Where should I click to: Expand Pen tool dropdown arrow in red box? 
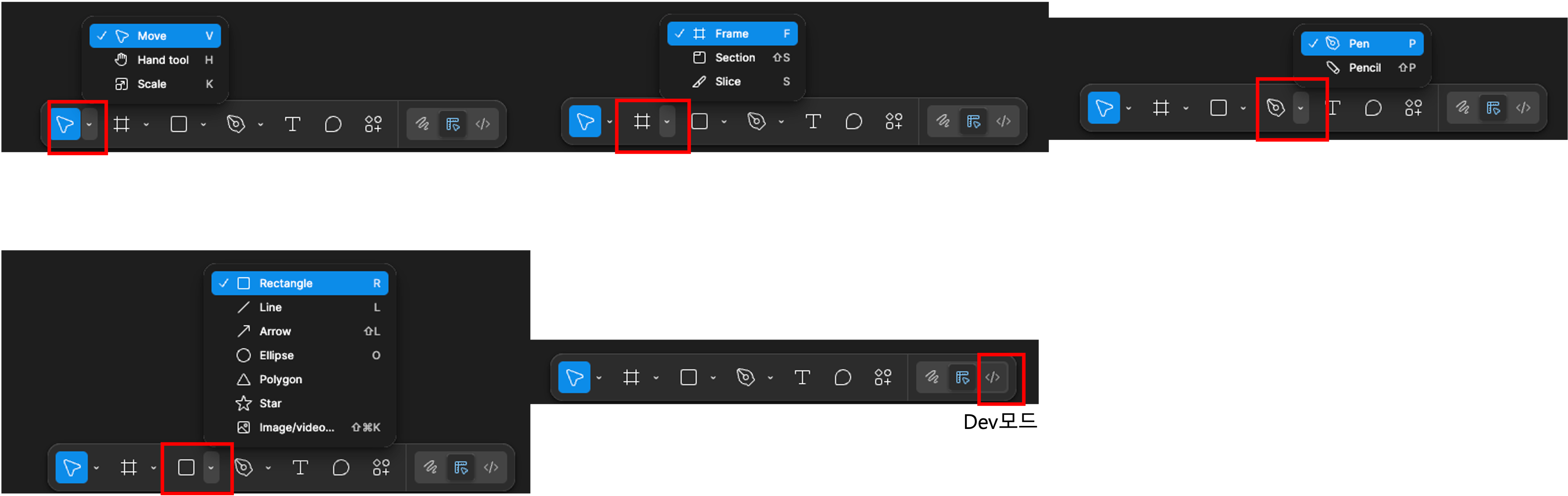tap(1300, 108)
